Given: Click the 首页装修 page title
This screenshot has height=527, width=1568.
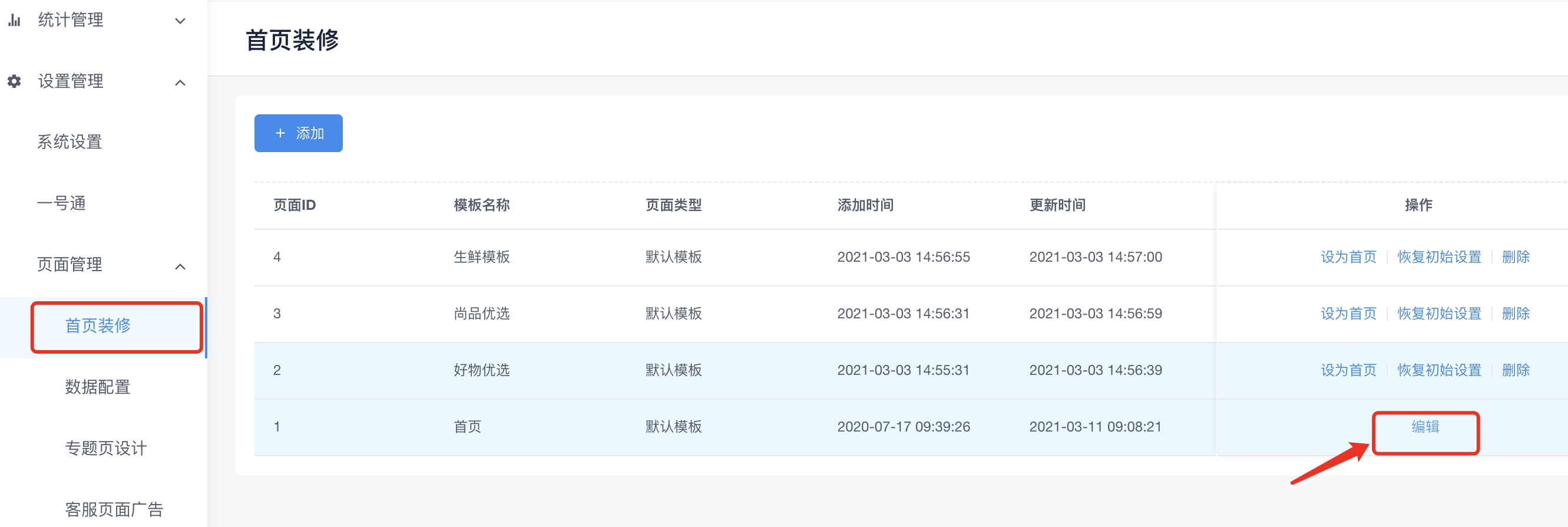Looking at the screenshot, I should click(x=292, y=40).
